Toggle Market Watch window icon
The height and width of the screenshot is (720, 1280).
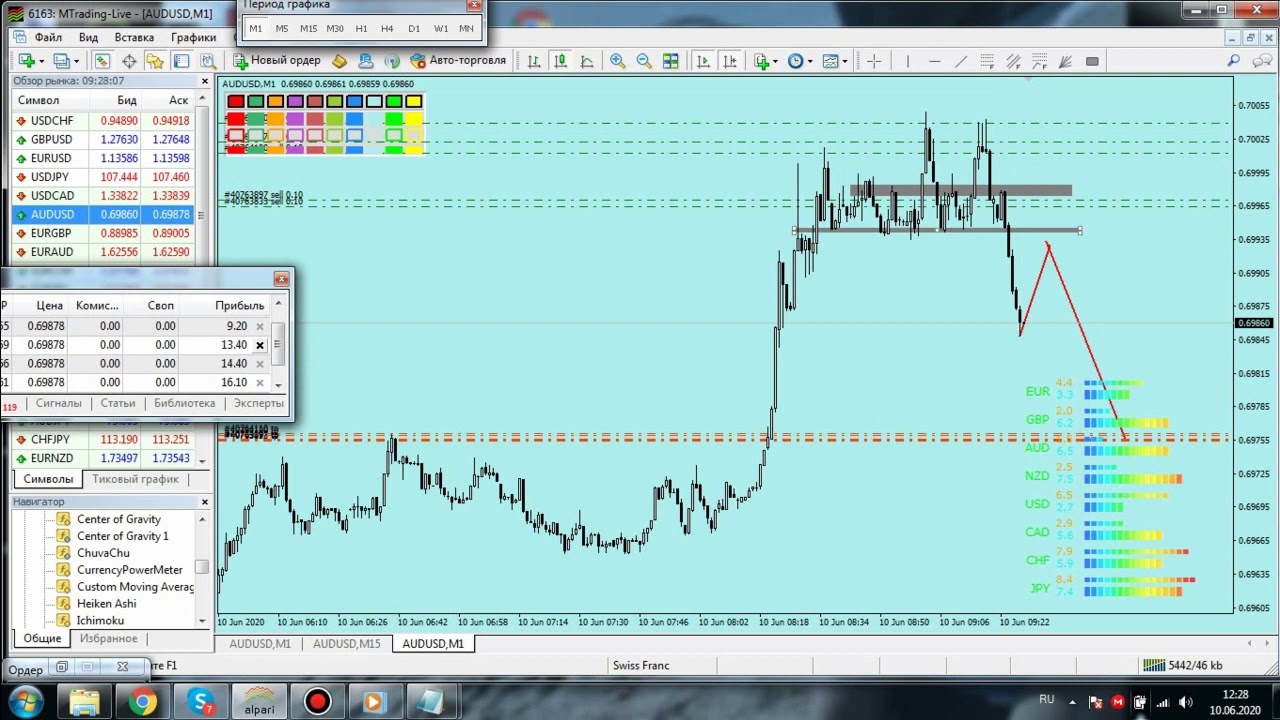[x=102, y=61]
